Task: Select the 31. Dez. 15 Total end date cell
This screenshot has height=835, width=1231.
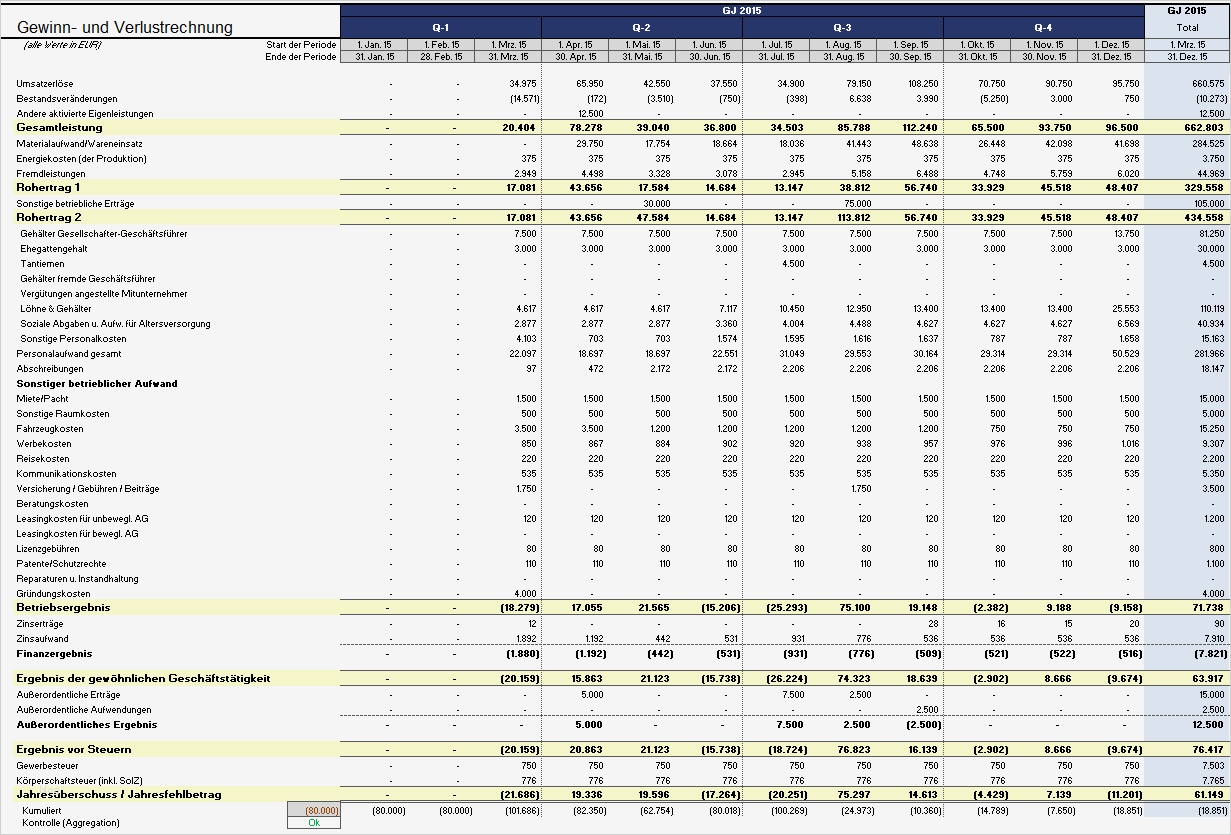Action: click(1186, 58)
